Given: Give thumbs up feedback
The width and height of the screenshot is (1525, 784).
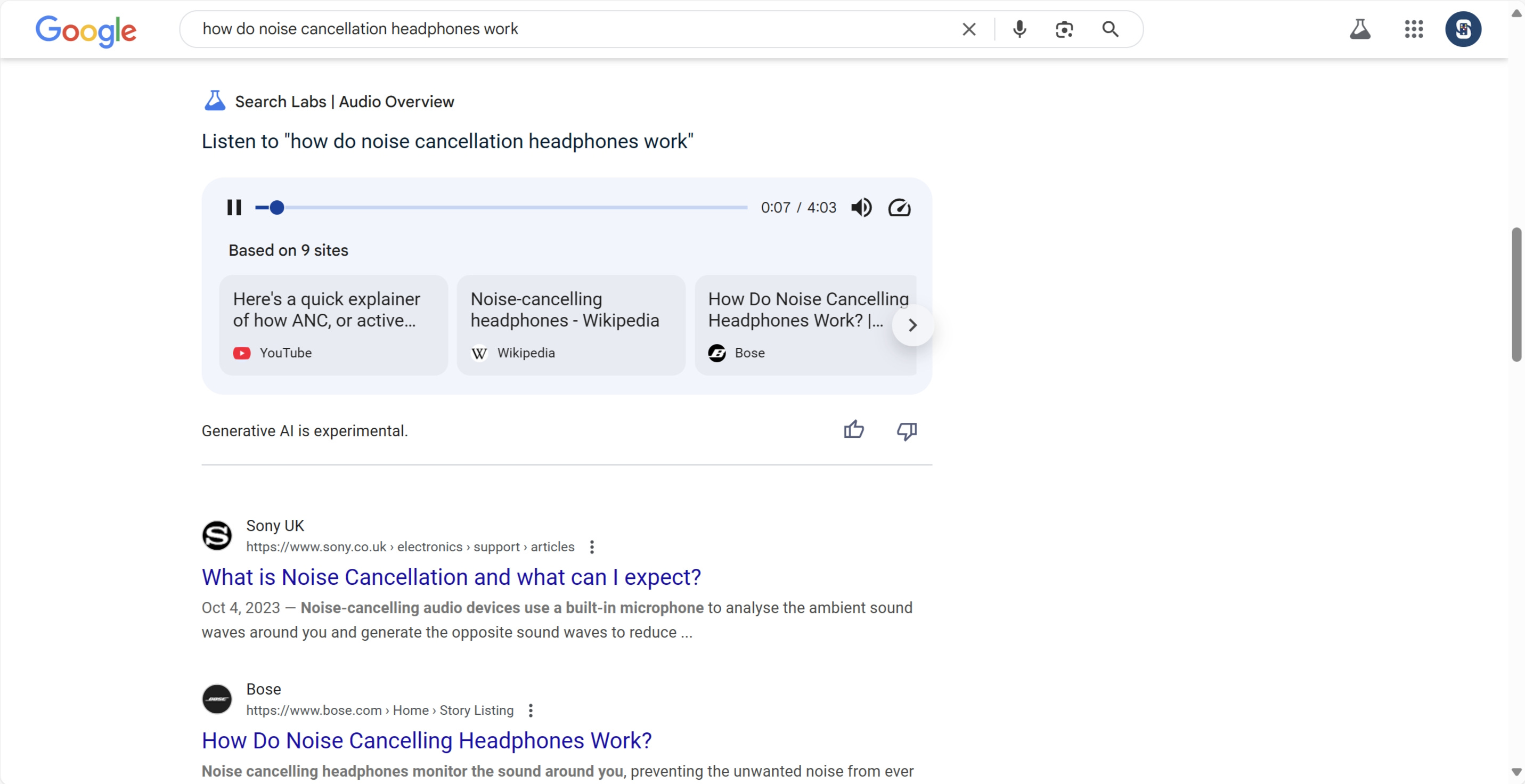Looking at the screenshot, I should pyautogui.click(x=854, y=430).
